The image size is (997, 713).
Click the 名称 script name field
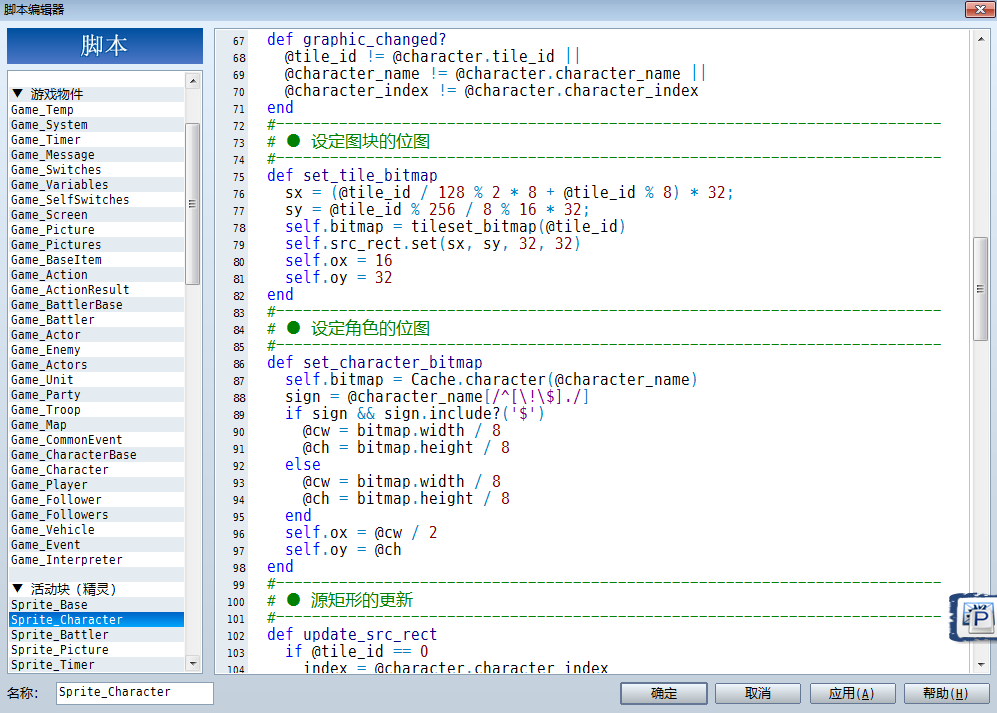point(135,693)
